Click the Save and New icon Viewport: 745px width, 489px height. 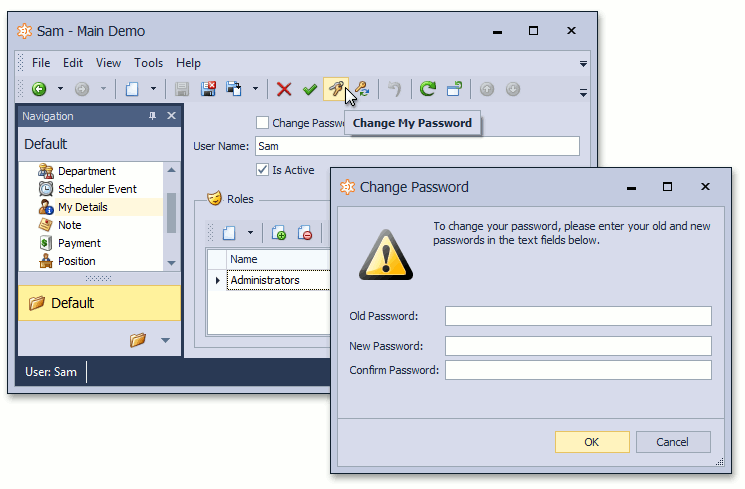pyautogui.click(x=234, y=89)
